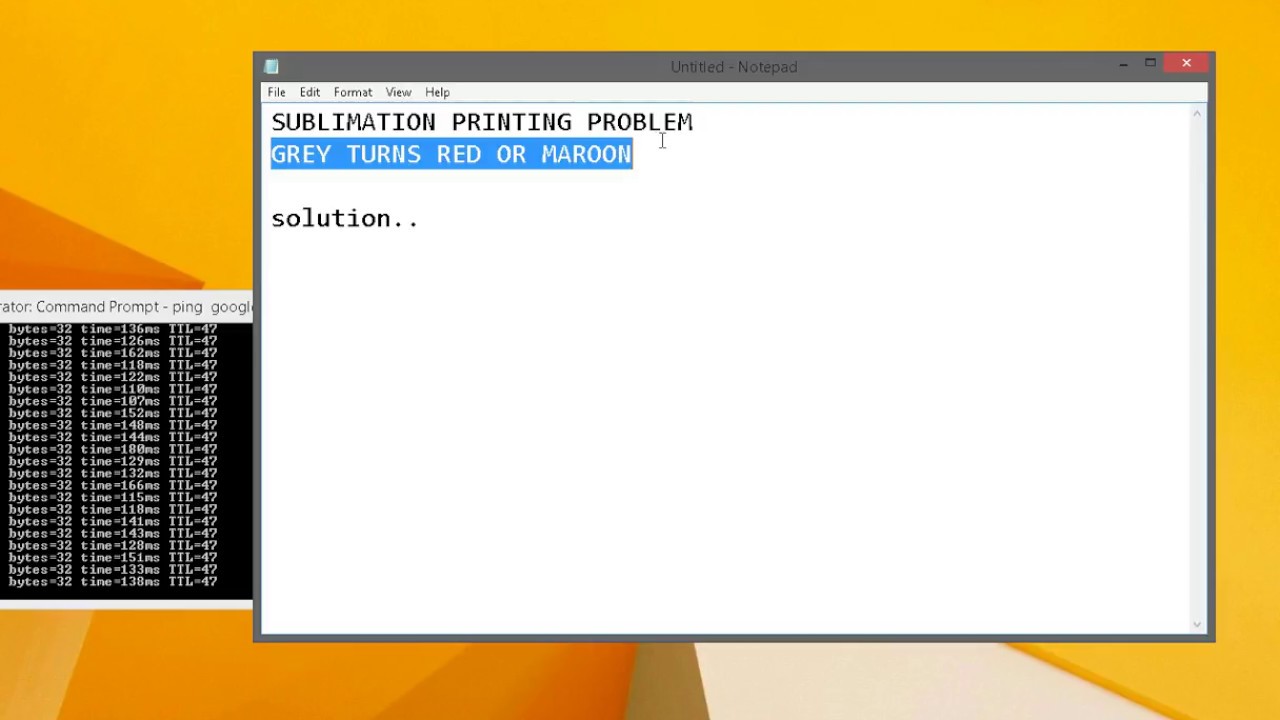The width and height of the screenshot is (1280, 720).
Task: Click "time=138ms" line in Command Prompt
Action: click(113, 582)
